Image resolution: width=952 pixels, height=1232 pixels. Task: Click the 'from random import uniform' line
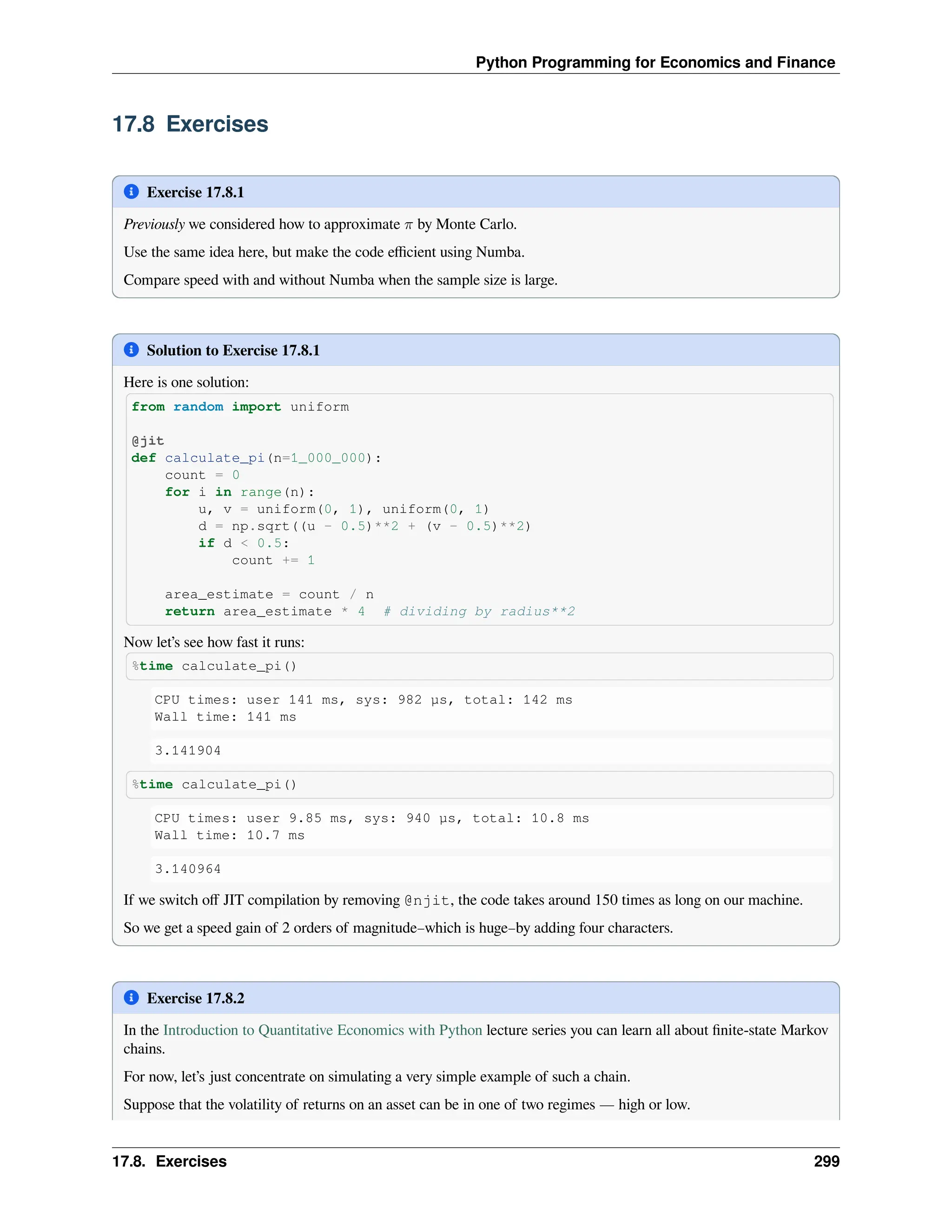[240, 407]
